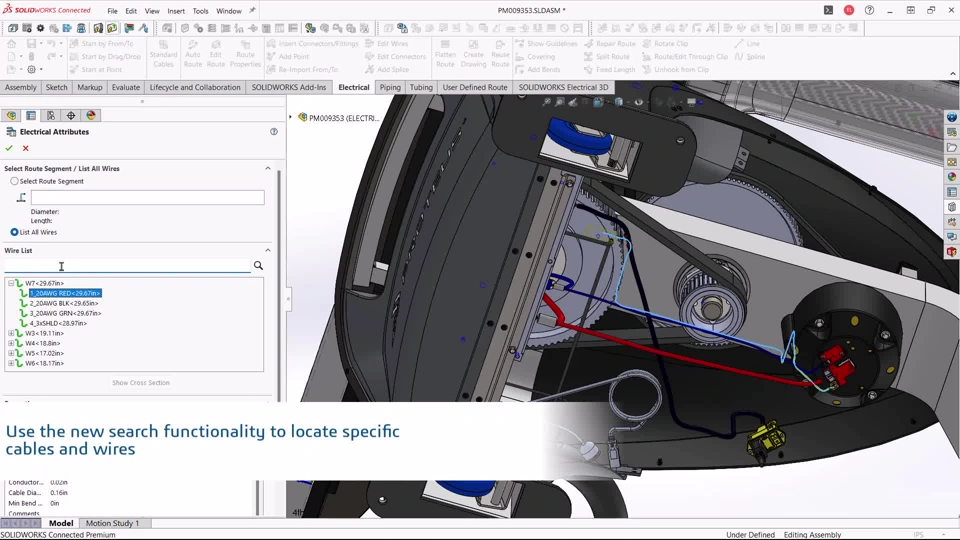Image resolution: width=960 pixels, height=540 pixels.
Task: Select wire 2_20AWG BLK<29.65in>
Action: [64, 303]
